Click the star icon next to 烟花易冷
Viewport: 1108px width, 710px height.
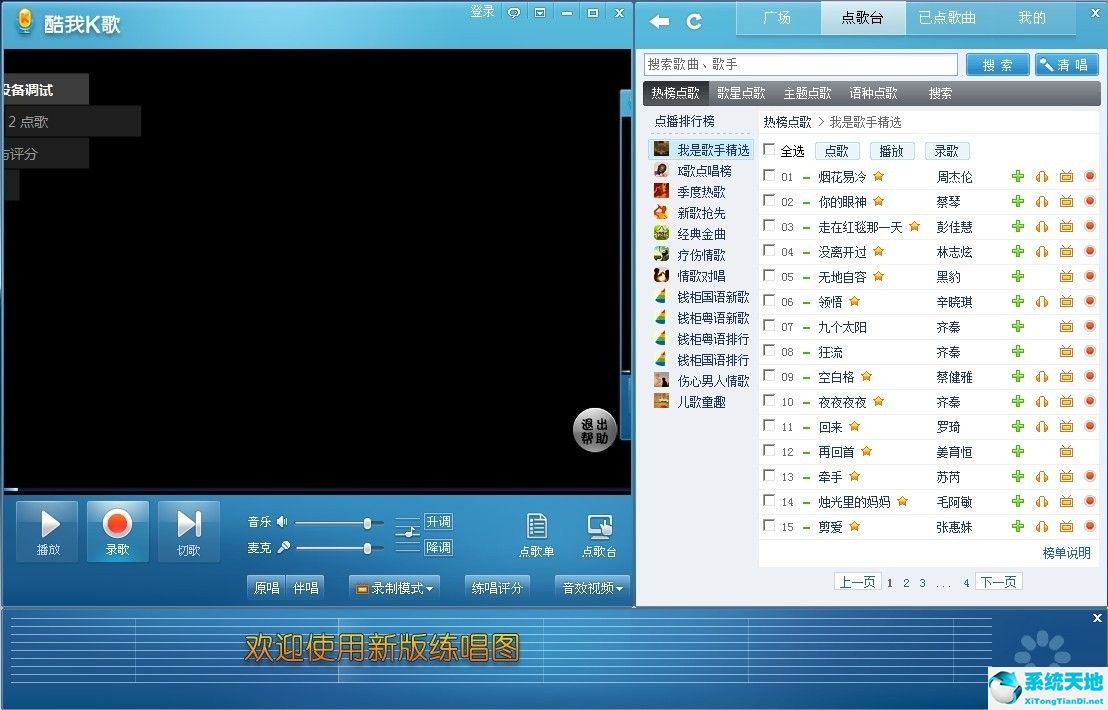point(878,176)
